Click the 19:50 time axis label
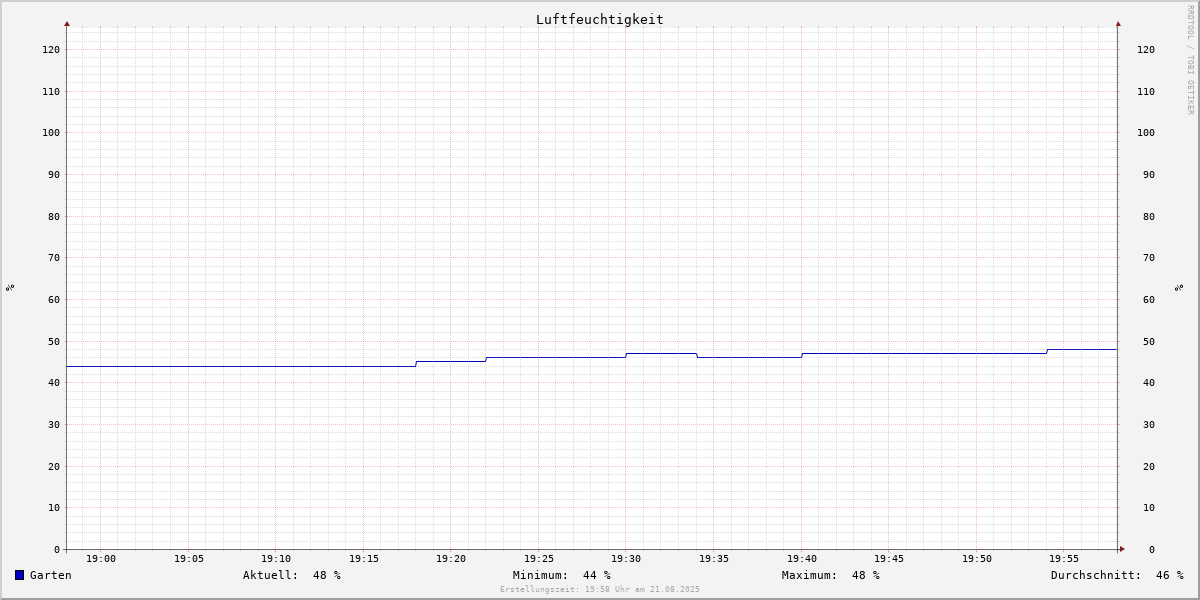The height and width of the screenshot is (600, 1200). tap(977, 559)
